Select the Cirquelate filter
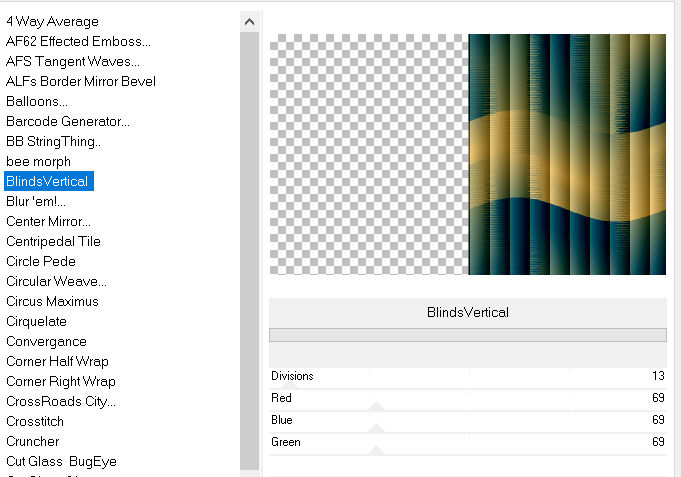 (36, 321)
